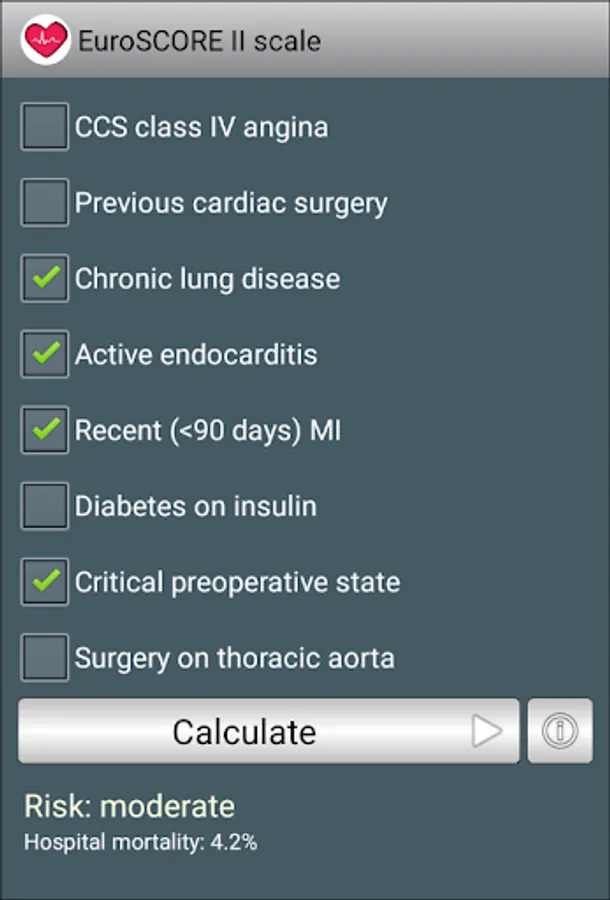Check the CCS class IV angina checkbox
This screenshot has width=610, height=900.
point(45,126)
